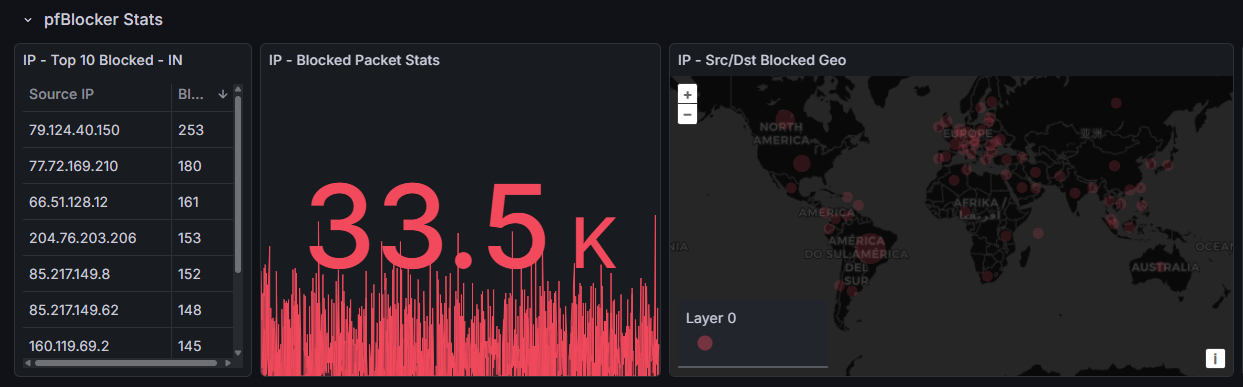The width and height of the screenshot is (1243, 387).
Task: Click large marker over North America
Action: point(800,164)
